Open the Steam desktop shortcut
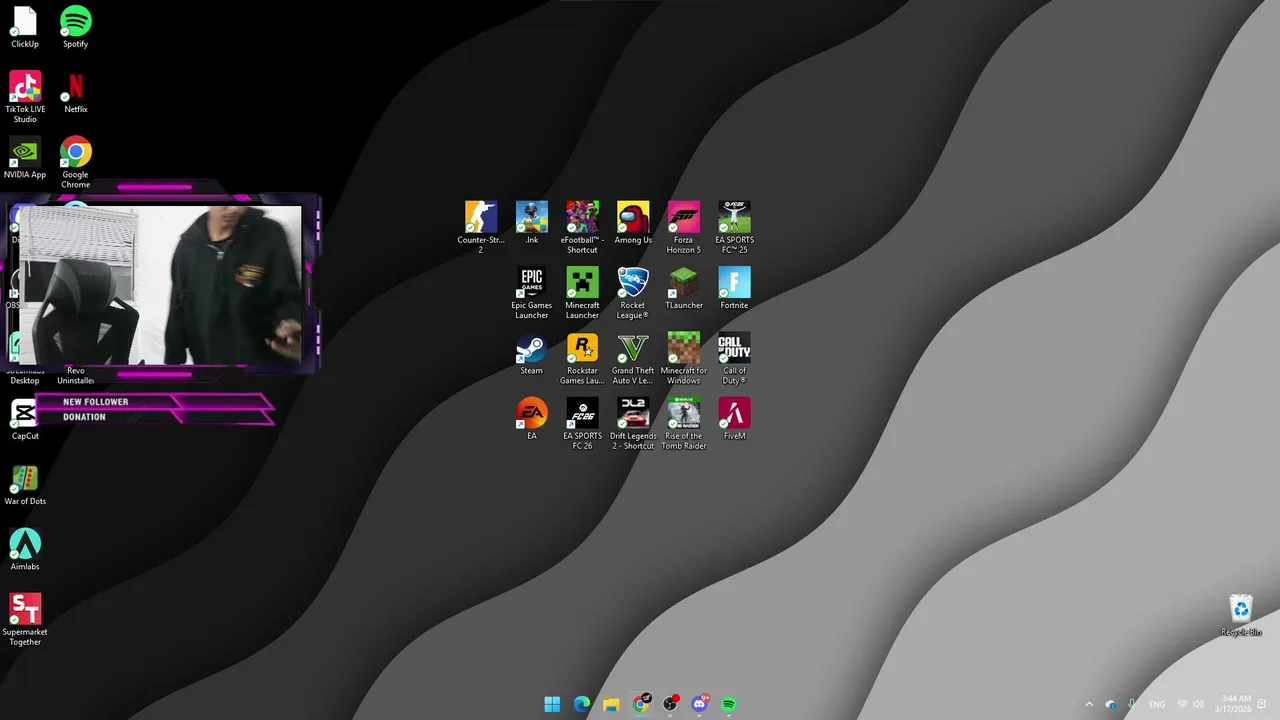The image size is (1280, 720). tap(532, 354)
